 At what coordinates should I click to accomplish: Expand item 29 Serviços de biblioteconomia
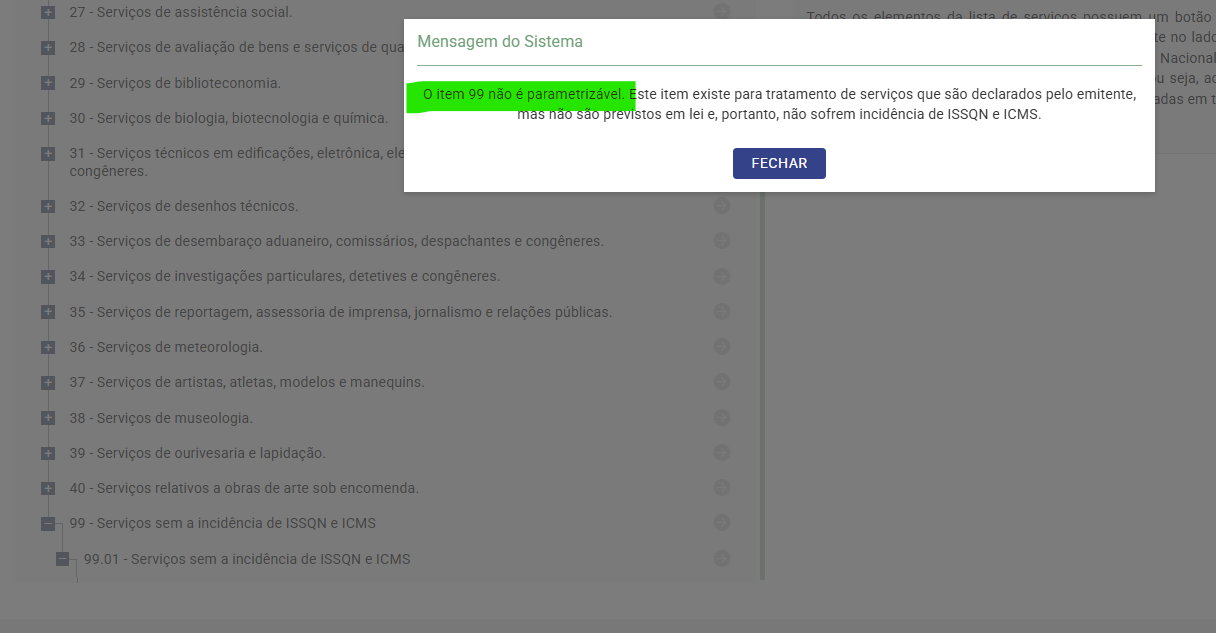click(48, 83)
